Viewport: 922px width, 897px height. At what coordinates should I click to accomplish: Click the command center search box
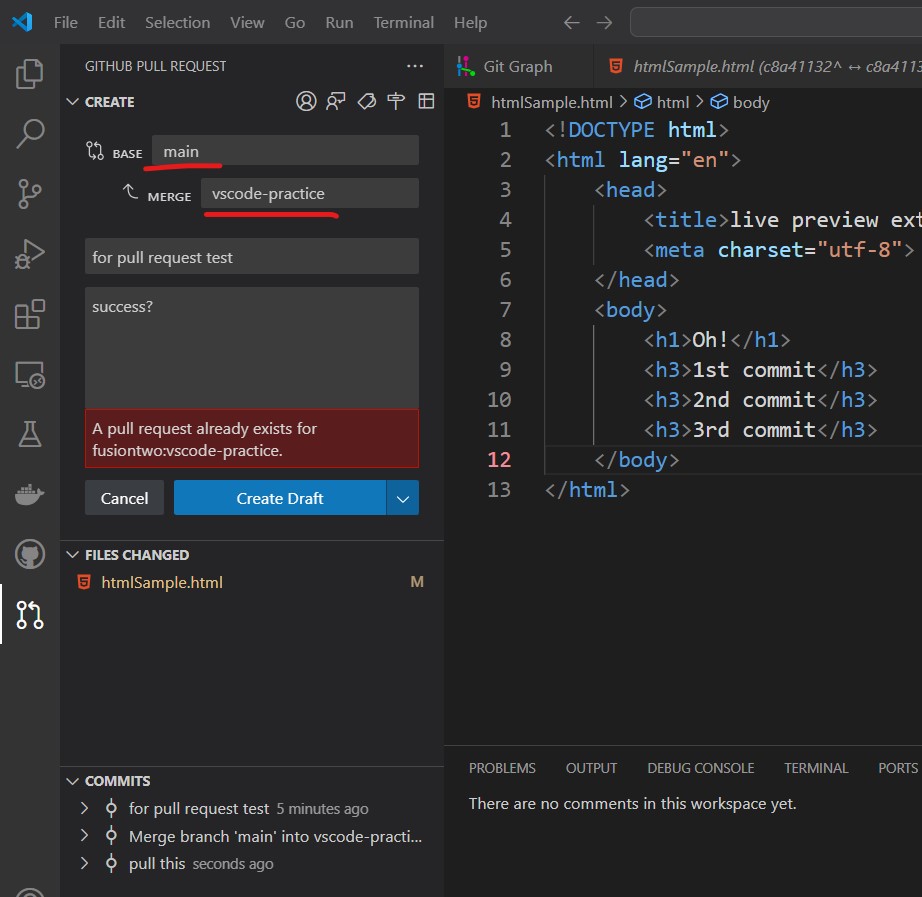coord(776,22)
